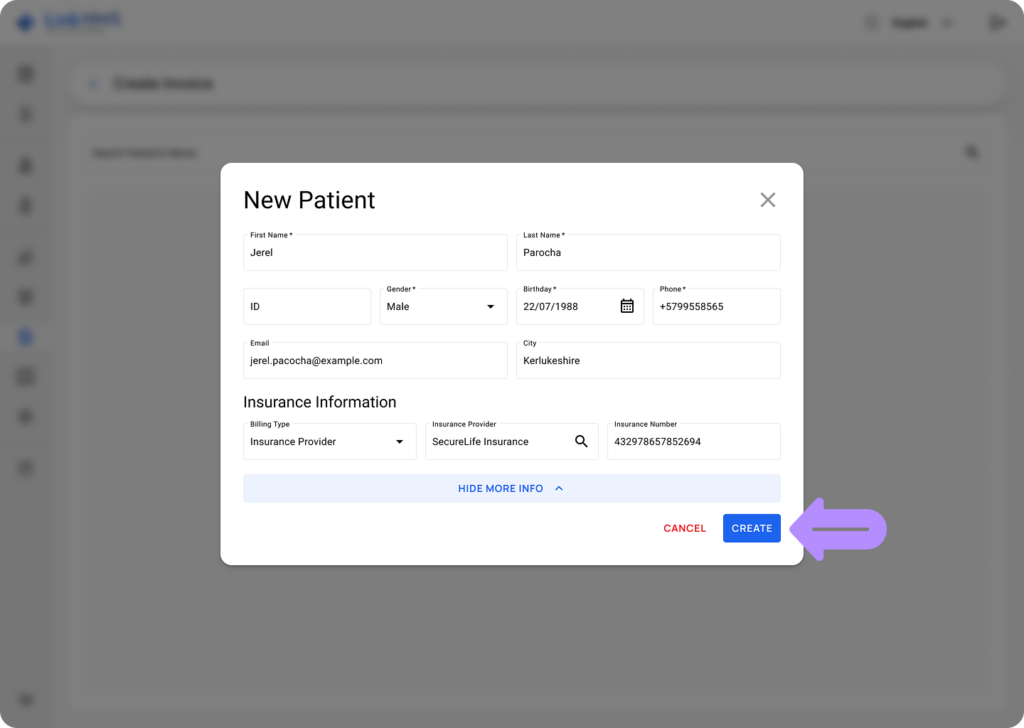1024x728 pixels.
Task: Click the City field with Kerlukeshire
Action: click(648, 360)
